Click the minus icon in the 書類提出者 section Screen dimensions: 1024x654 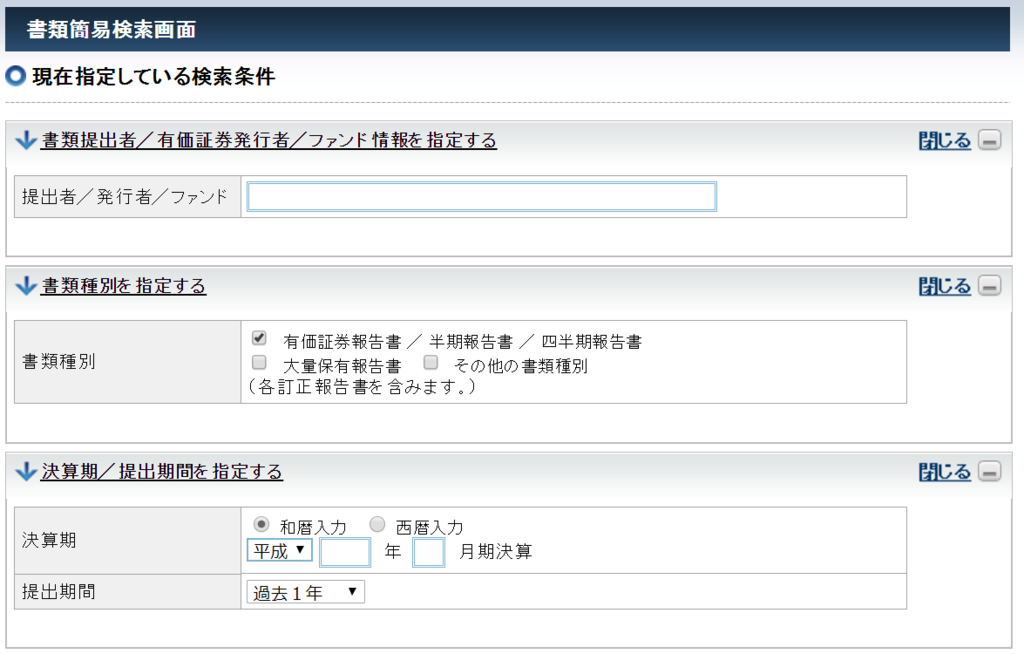point(990,140)
